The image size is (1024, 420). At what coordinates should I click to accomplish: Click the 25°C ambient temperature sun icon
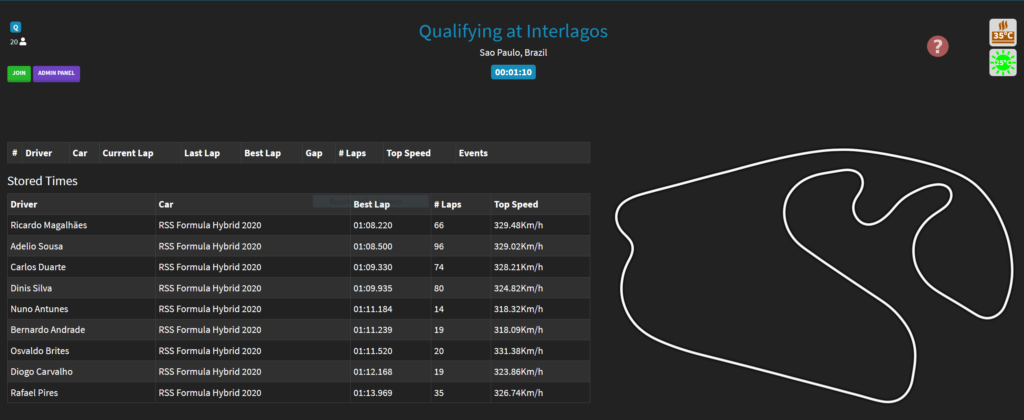[x=1002, y=63]
